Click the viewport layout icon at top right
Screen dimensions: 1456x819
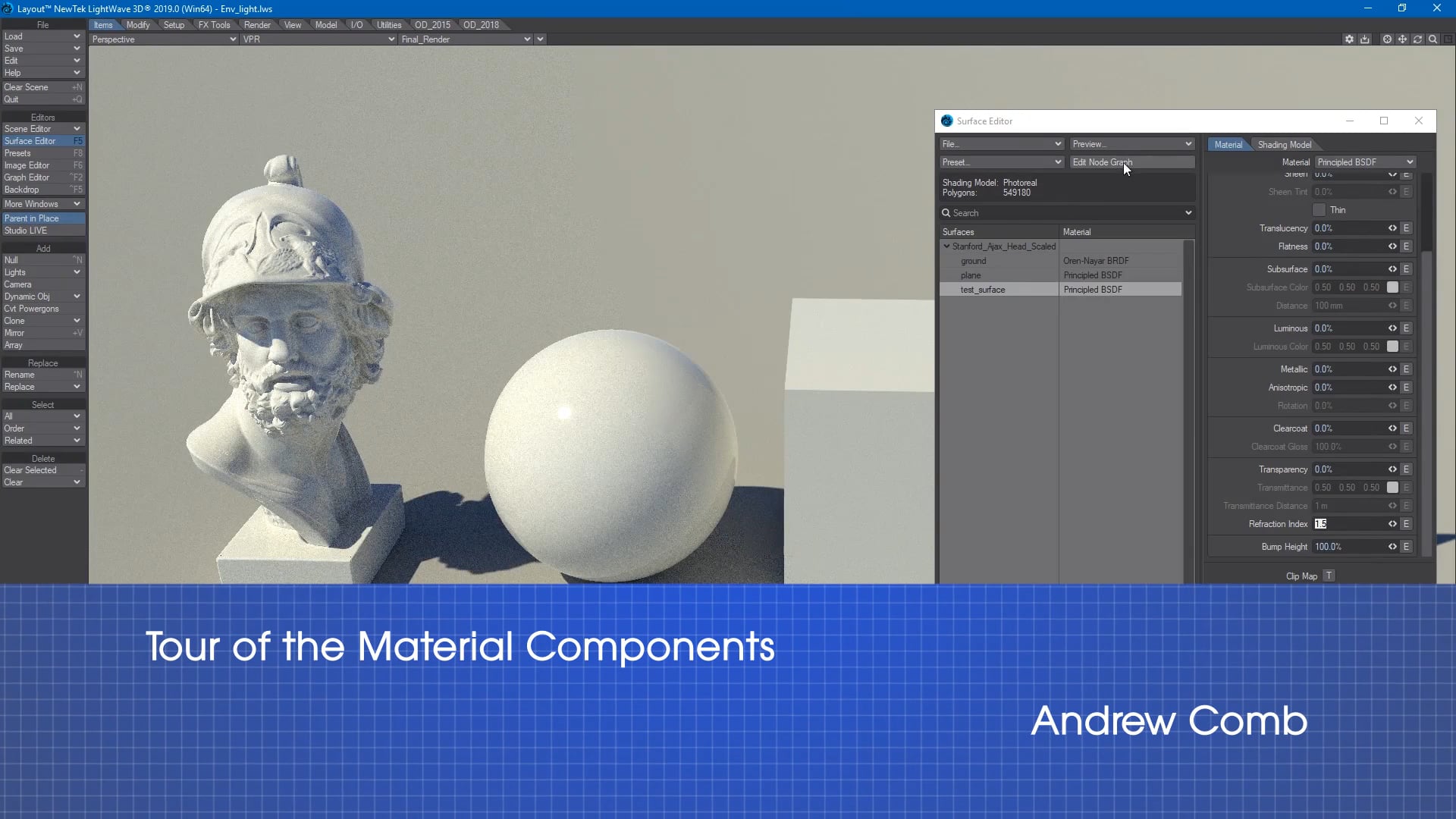1448,39
